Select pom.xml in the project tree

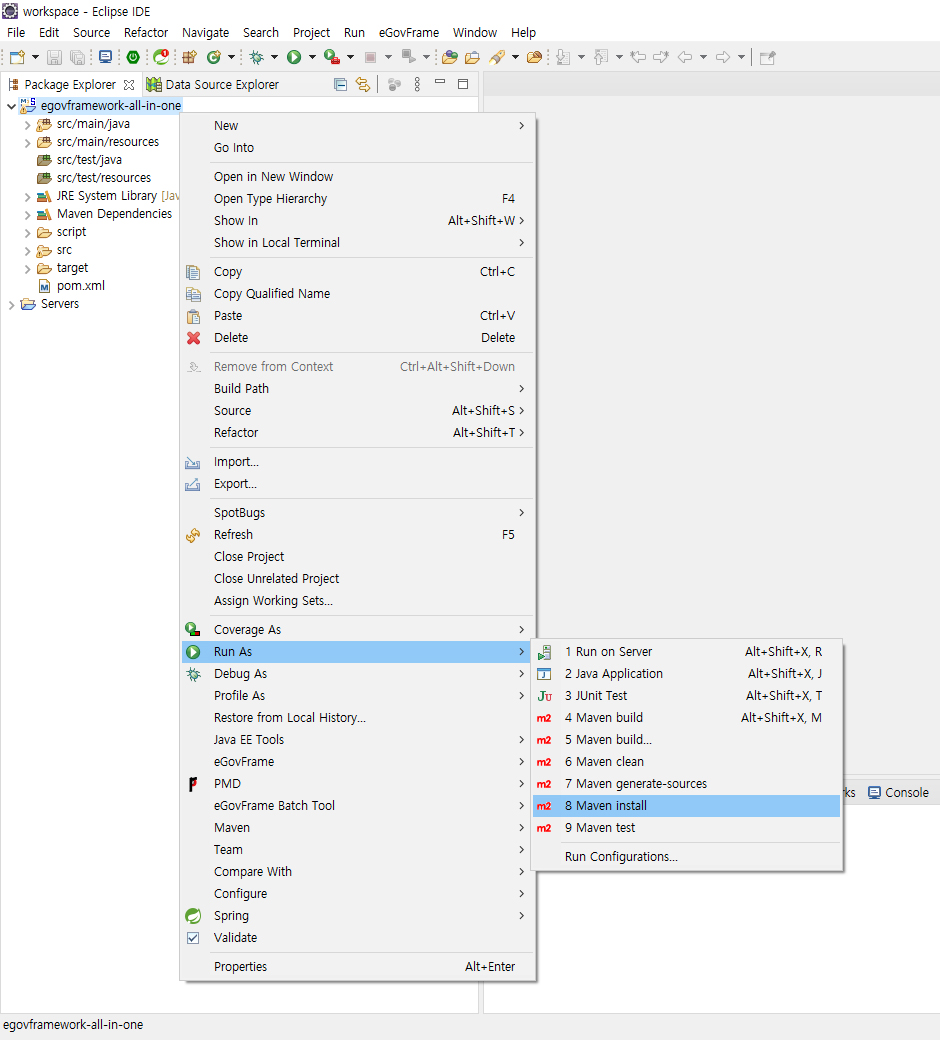pyautogui.click(x=77, y=285)
